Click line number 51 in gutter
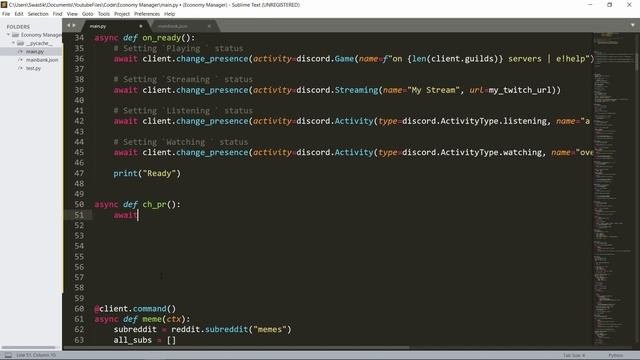Screen dimensions: 640x360 pos(79,215)
